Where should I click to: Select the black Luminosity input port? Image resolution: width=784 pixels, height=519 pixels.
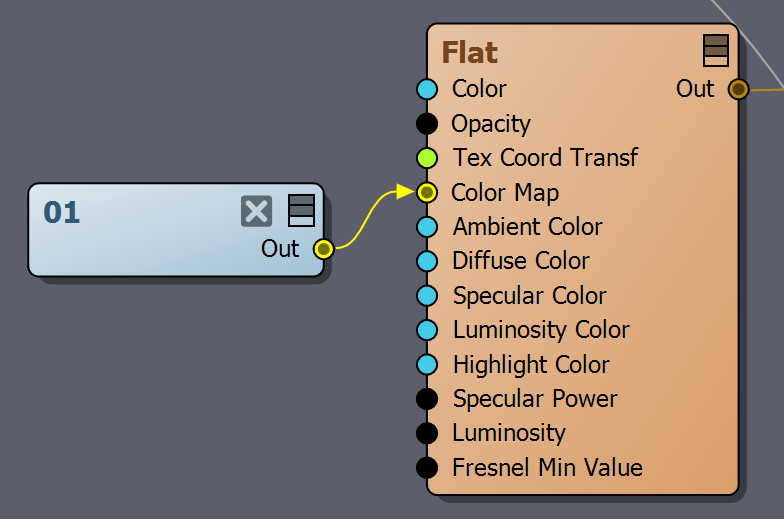pyautogui.click(x=427, y=433)
